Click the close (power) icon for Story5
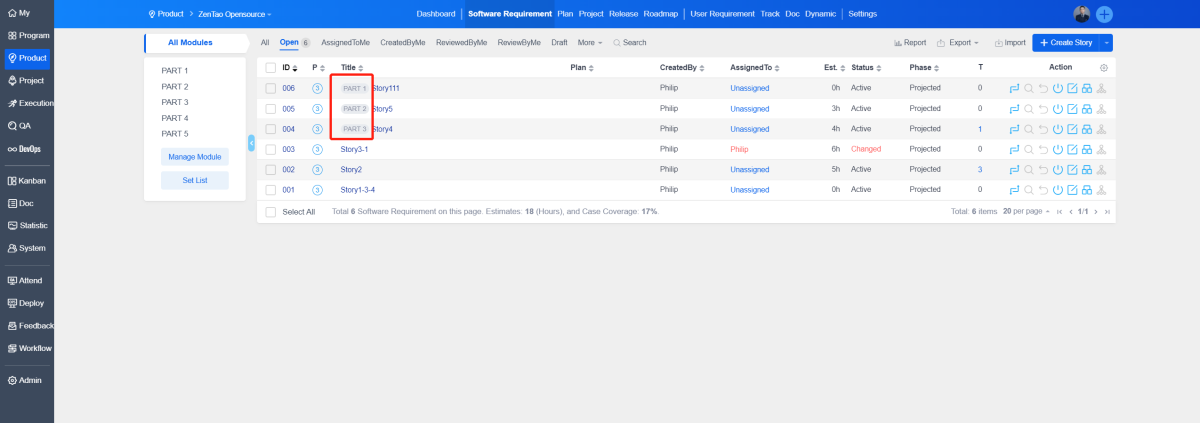The image size is (1200, 423). click(1058, 109)
